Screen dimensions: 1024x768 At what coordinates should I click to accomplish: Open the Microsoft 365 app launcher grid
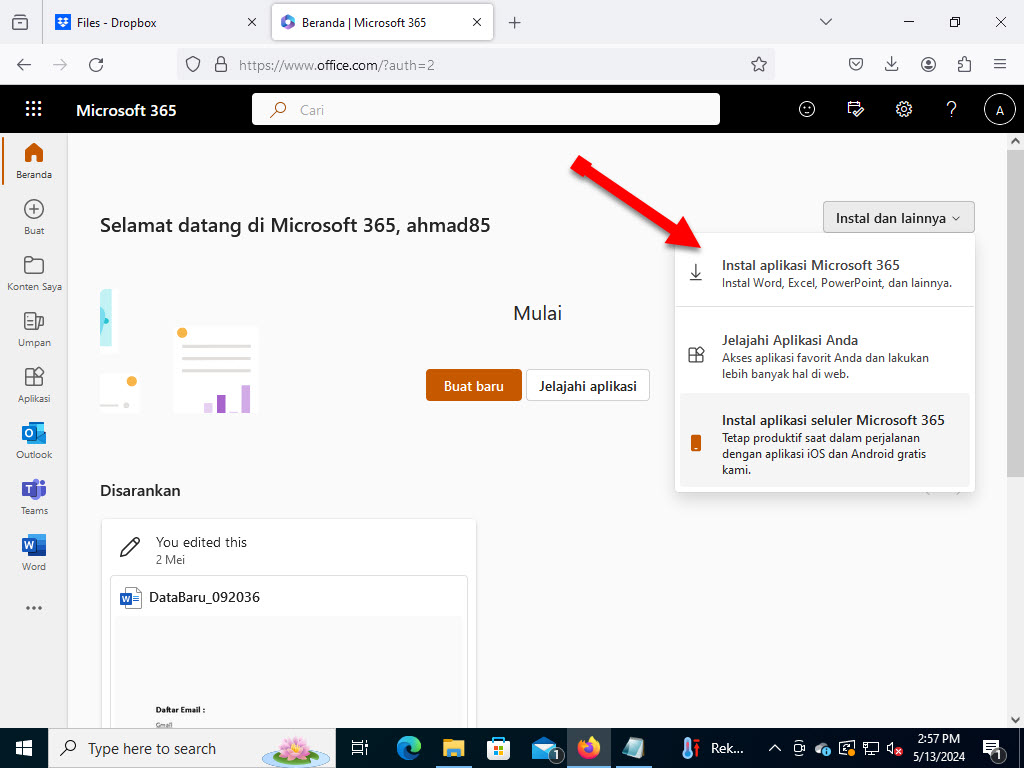(x=33, y=108)
